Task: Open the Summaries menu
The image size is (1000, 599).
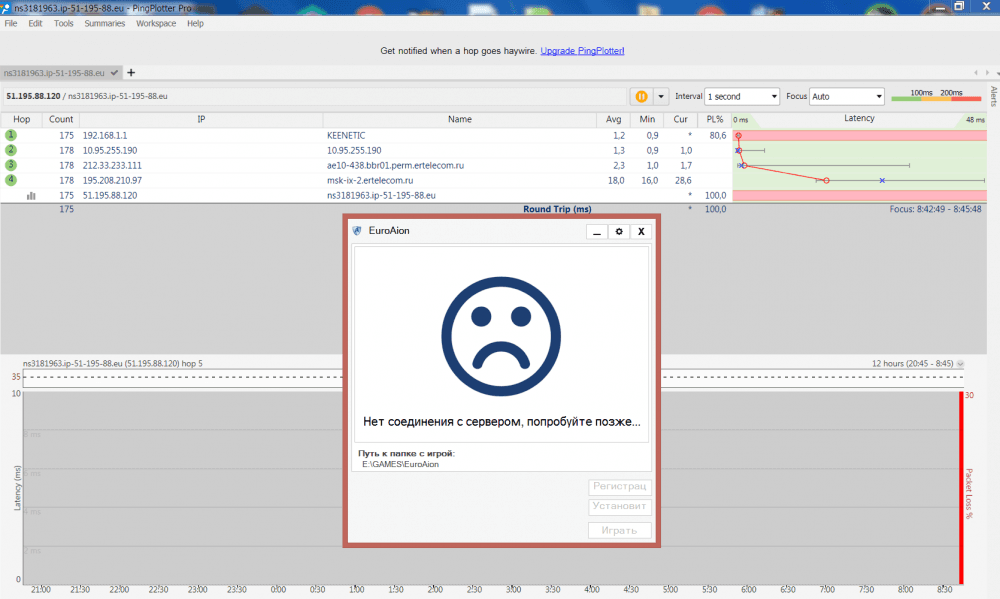Action: coord(105,23)
